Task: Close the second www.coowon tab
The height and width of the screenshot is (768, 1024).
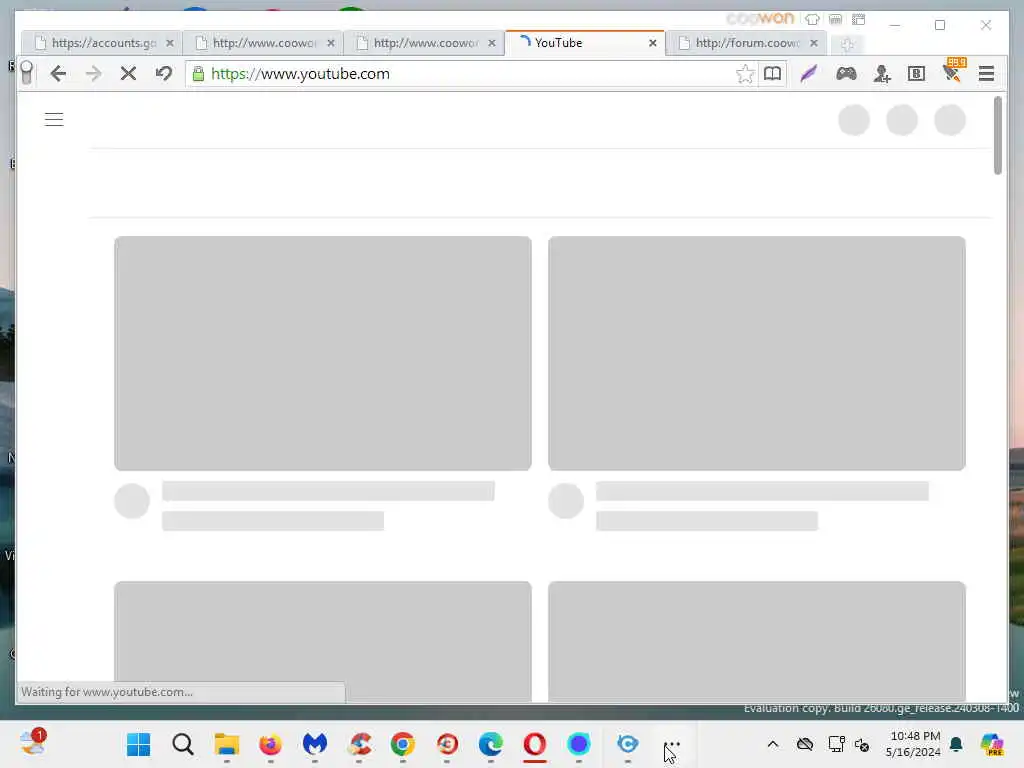Action: 492,43
